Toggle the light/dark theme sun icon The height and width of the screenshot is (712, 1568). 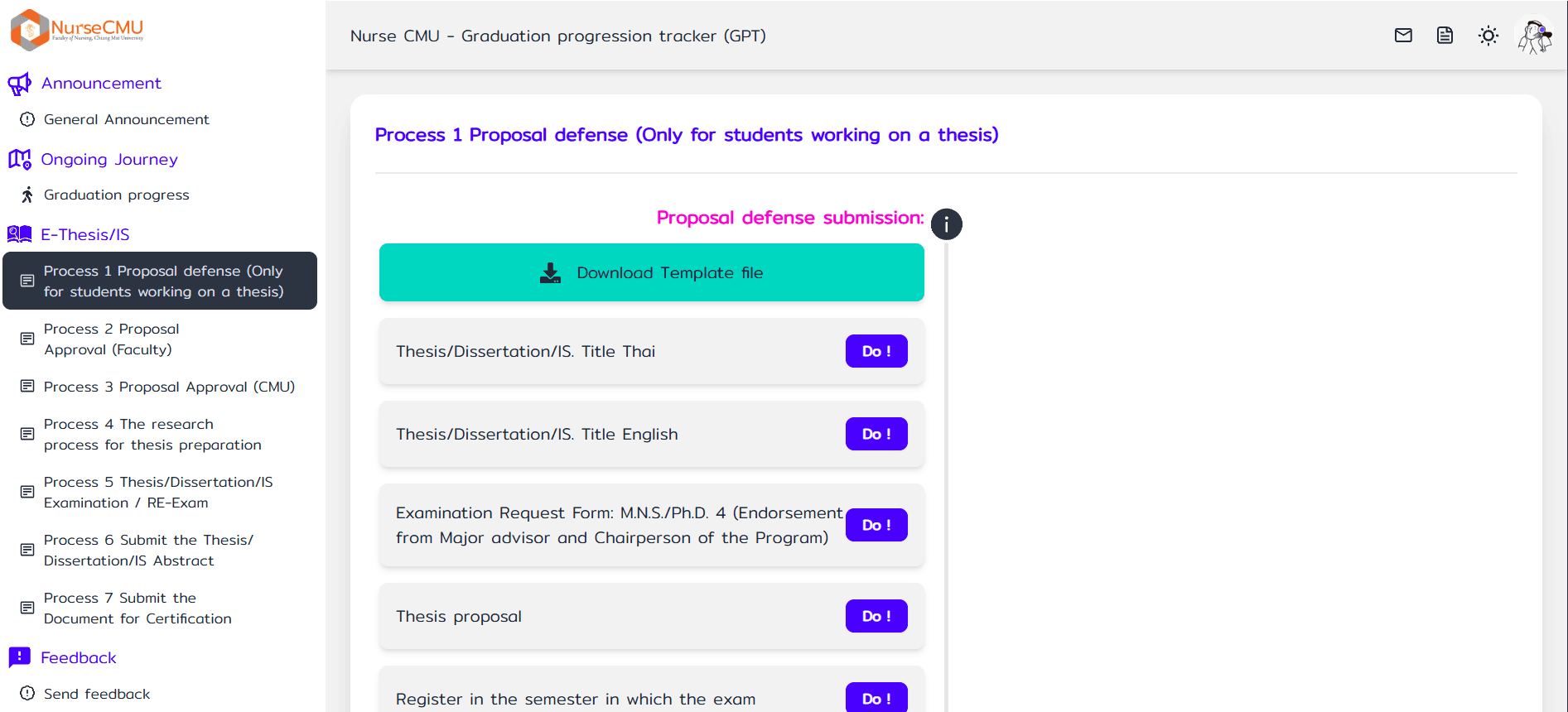click(x=1488, y=36)
